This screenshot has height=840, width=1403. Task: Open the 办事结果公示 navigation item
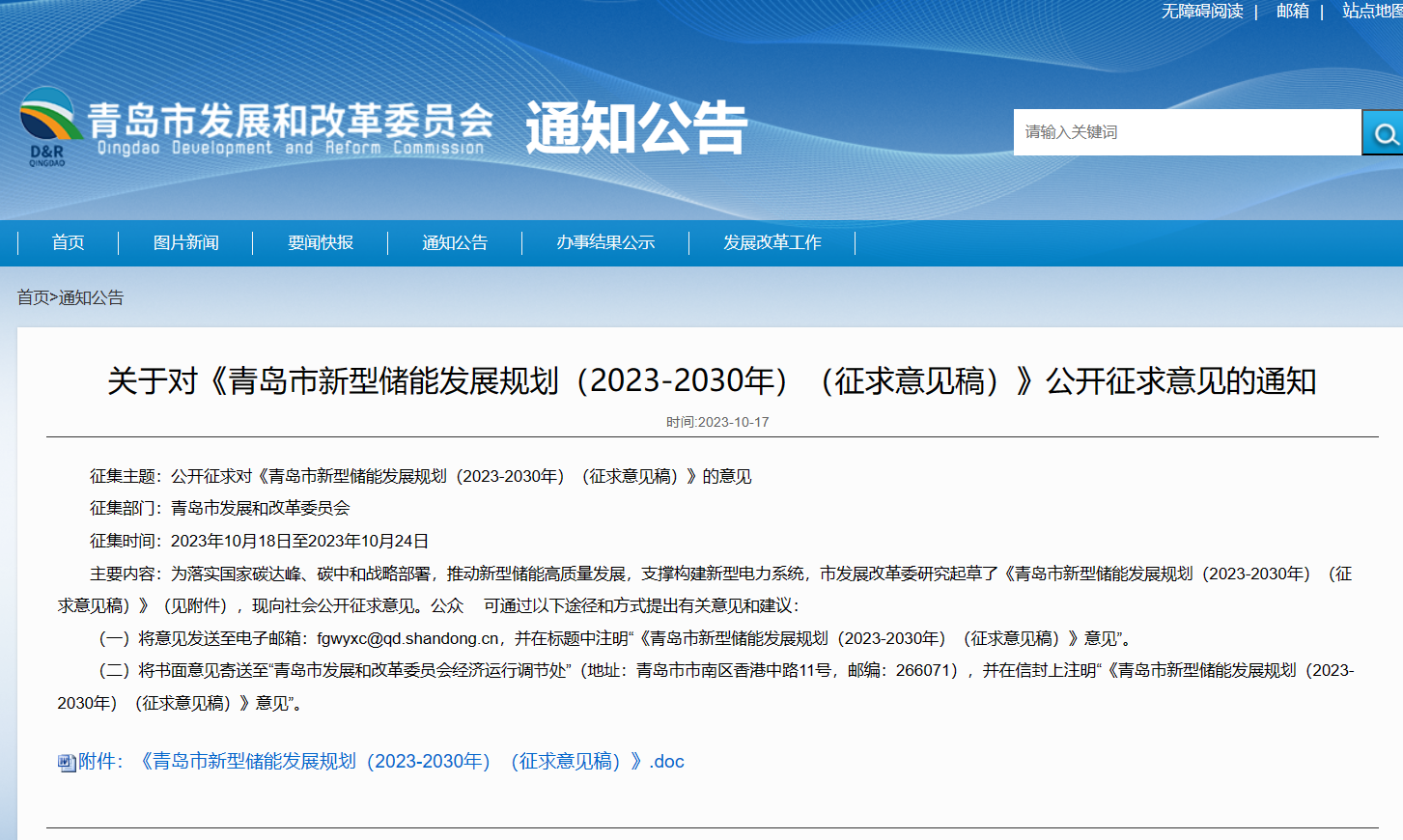tap(605, 242)
